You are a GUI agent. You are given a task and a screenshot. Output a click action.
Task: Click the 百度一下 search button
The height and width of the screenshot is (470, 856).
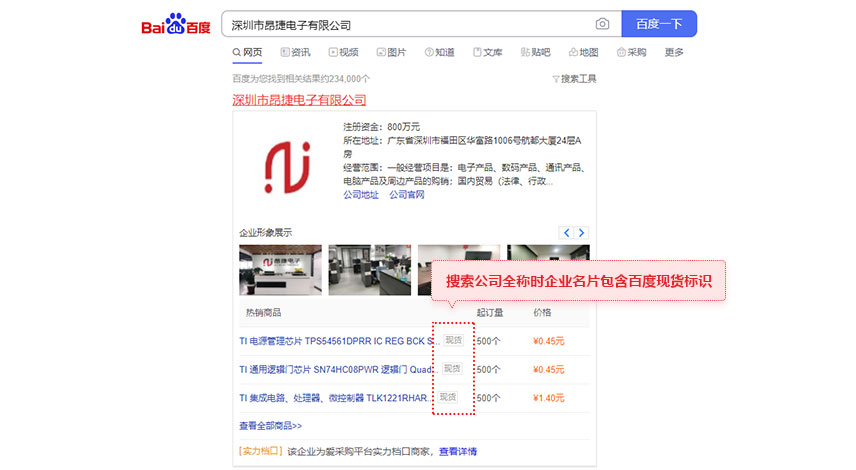(x=658, y=24)
